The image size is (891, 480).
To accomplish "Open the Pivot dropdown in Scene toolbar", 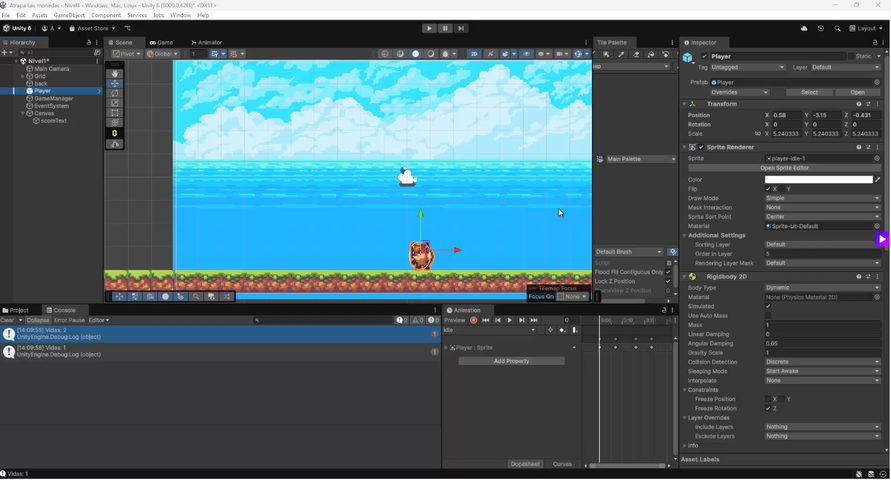I will (127, 54).
